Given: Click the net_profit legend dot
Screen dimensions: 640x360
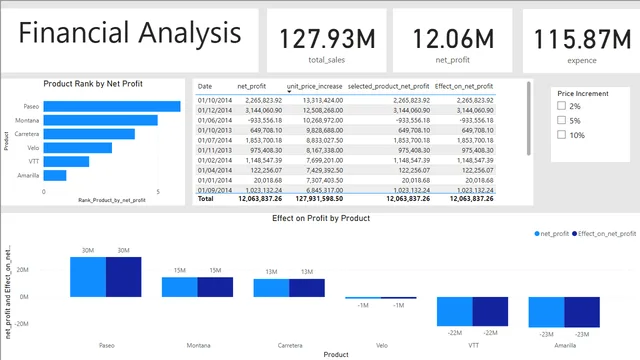Looking at the screenshot, I should (537, 233).
